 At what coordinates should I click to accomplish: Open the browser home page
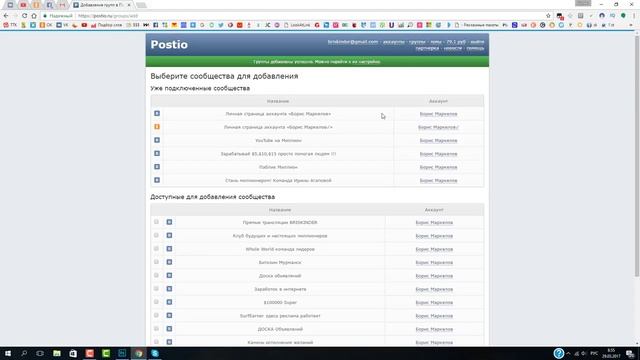(x=34, y=16)
